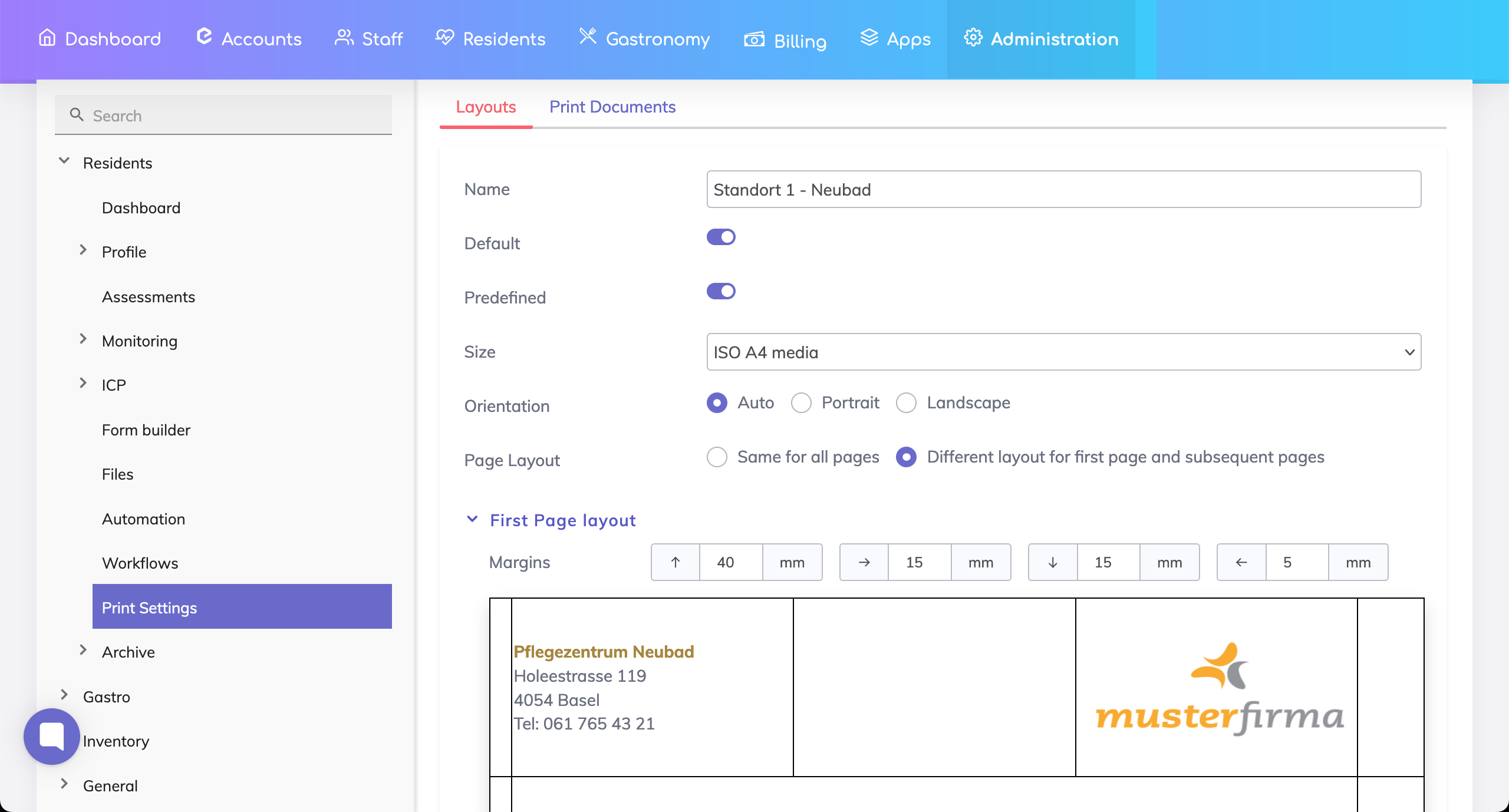The image size is (1509, 812).
Task: Switch to the Print Documents tab
Action: [x=612, y=107]
